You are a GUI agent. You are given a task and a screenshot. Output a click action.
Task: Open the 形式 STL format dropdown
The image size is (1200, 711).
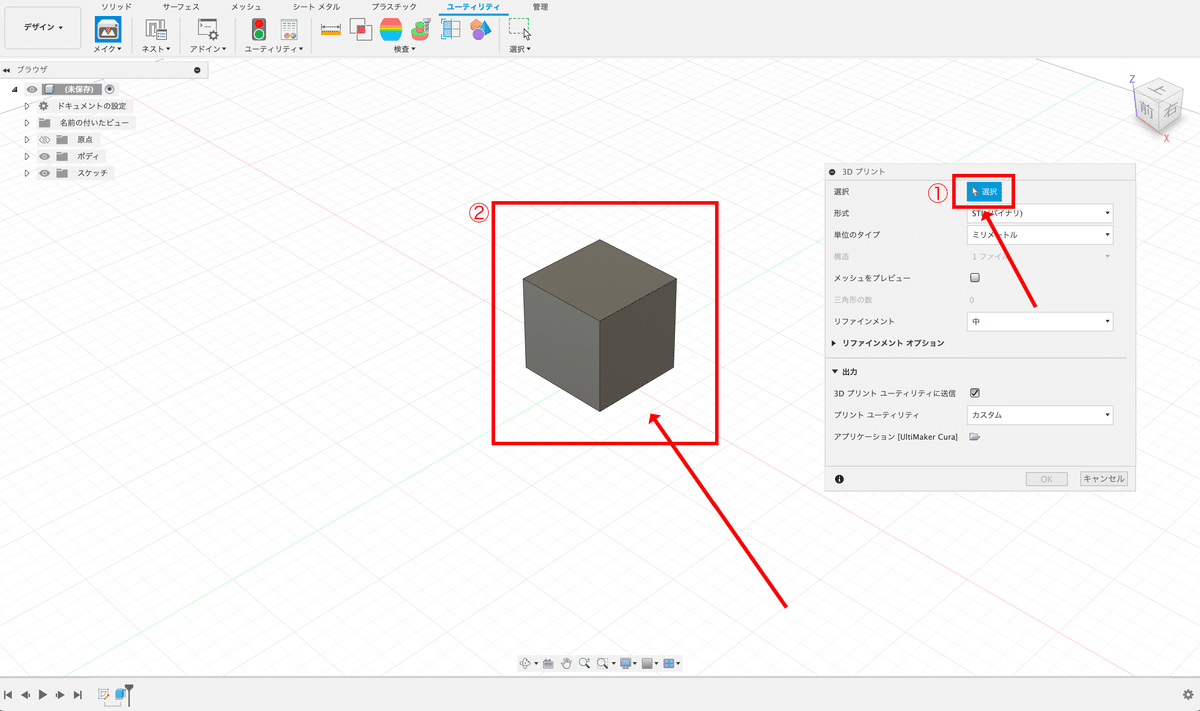tap(1040, 213)
